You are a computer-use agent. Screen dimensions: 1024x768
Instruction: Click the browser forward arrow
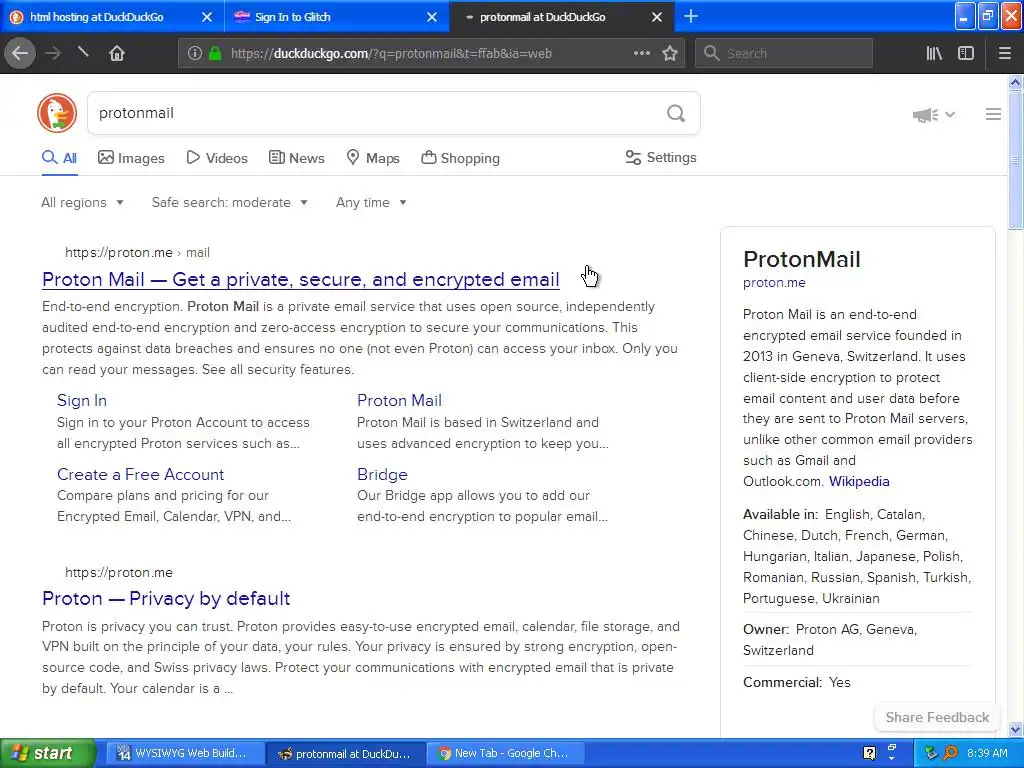click(53, 54)
